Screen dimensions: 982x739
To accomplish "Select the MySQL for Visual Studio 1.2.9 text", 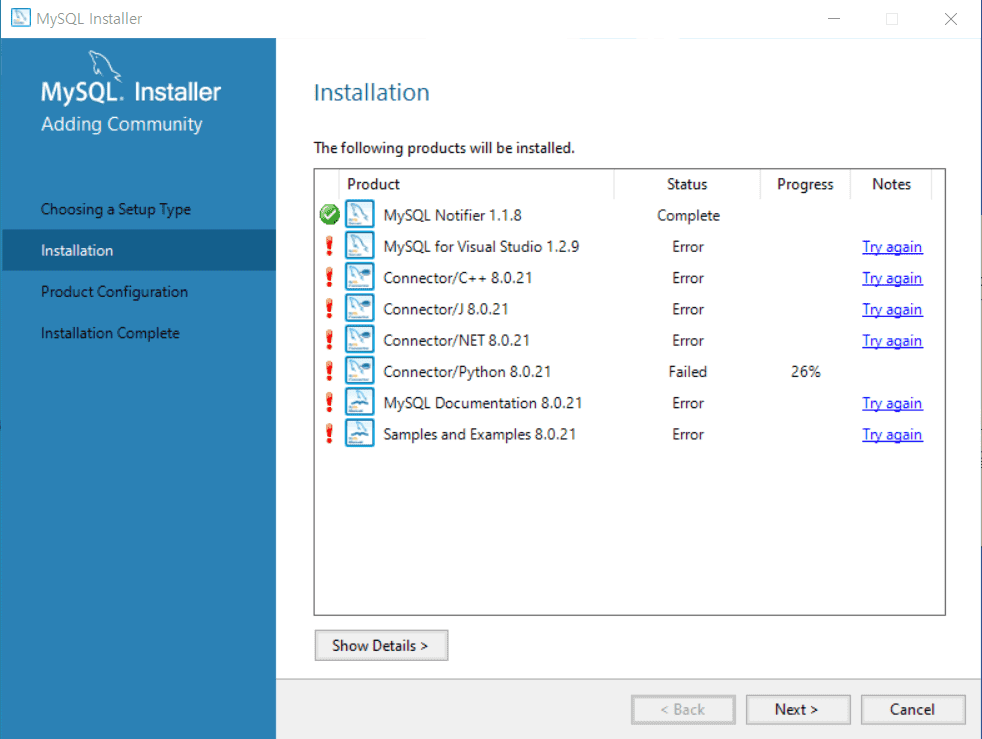I will click(481, 247).
